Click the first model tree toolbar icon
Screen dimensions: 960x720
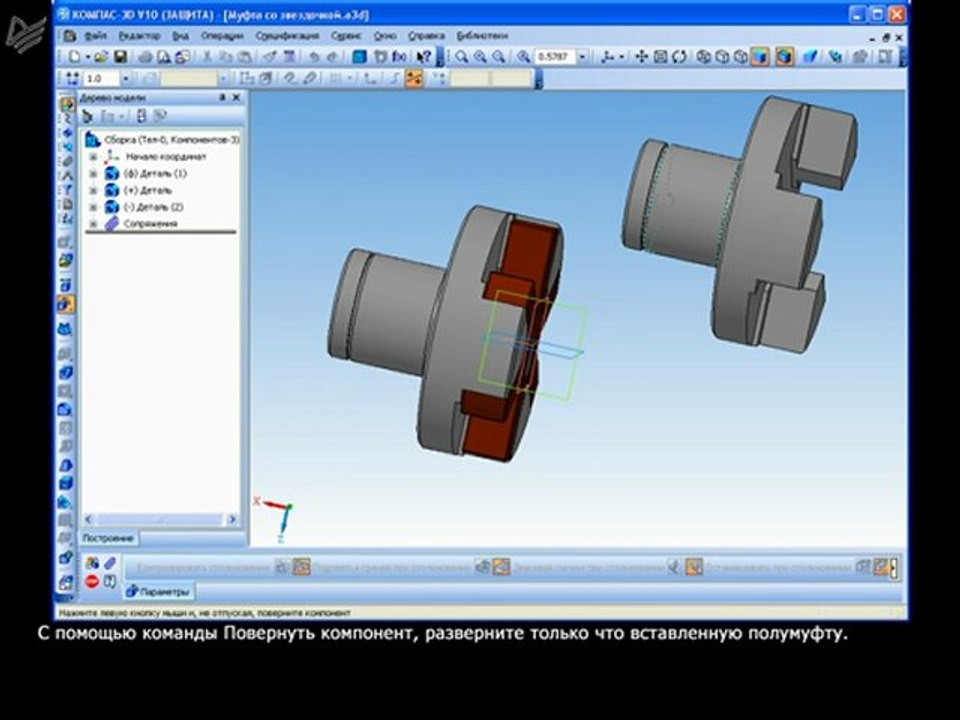click(x=88, y=116)
